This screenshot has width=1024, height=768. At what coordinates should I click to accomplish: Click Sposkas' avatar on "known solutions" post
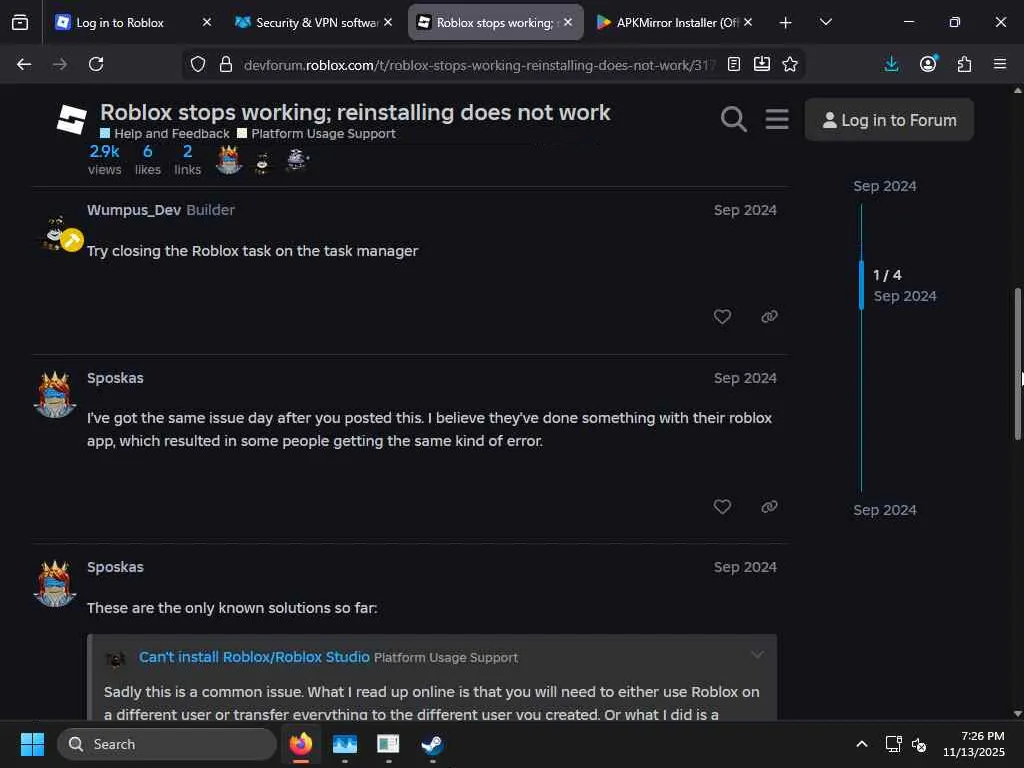(55, 584)
